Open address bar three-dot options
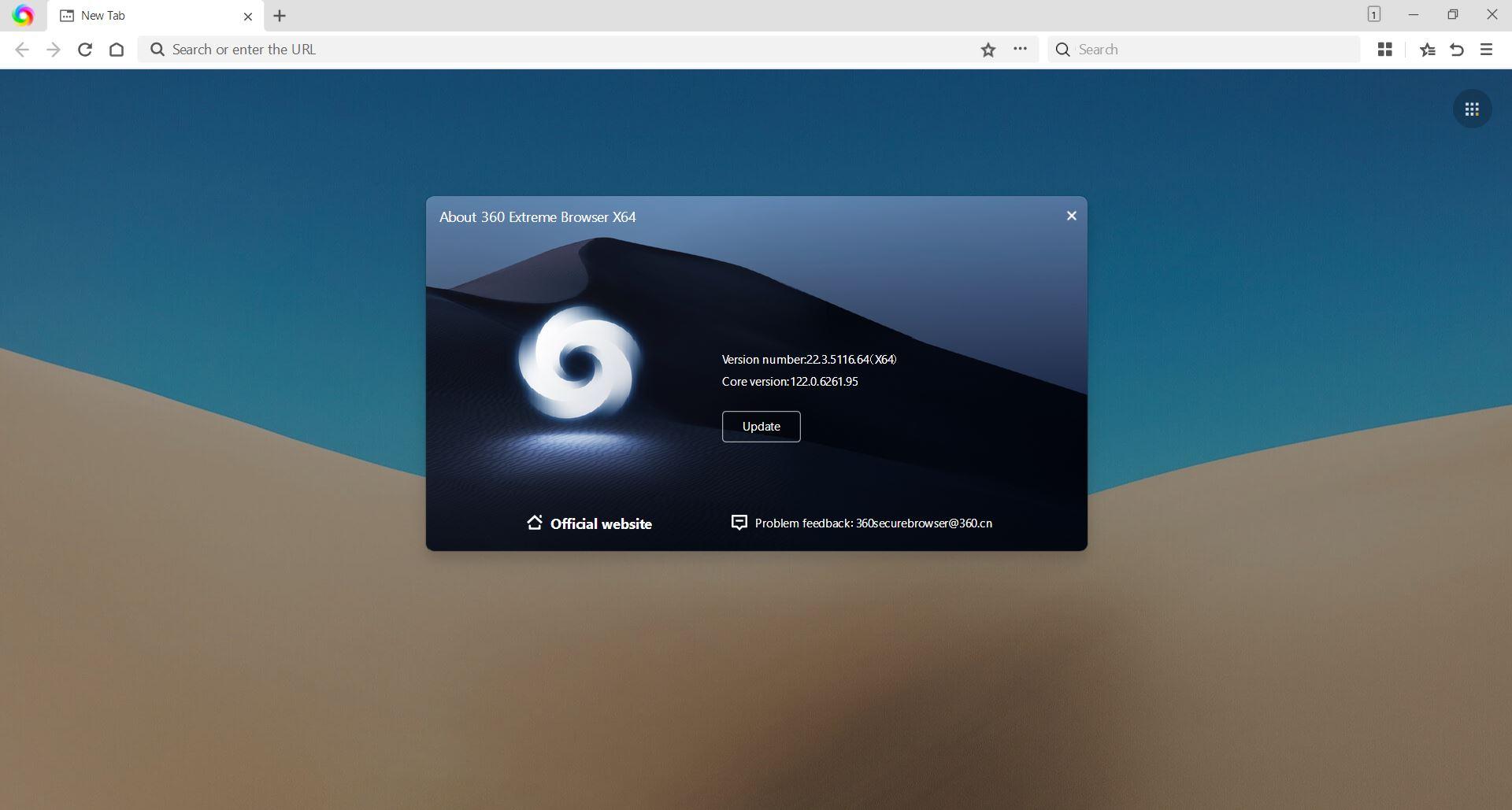This screenshot has height=810, width=1512. (x=1020, y=49)
